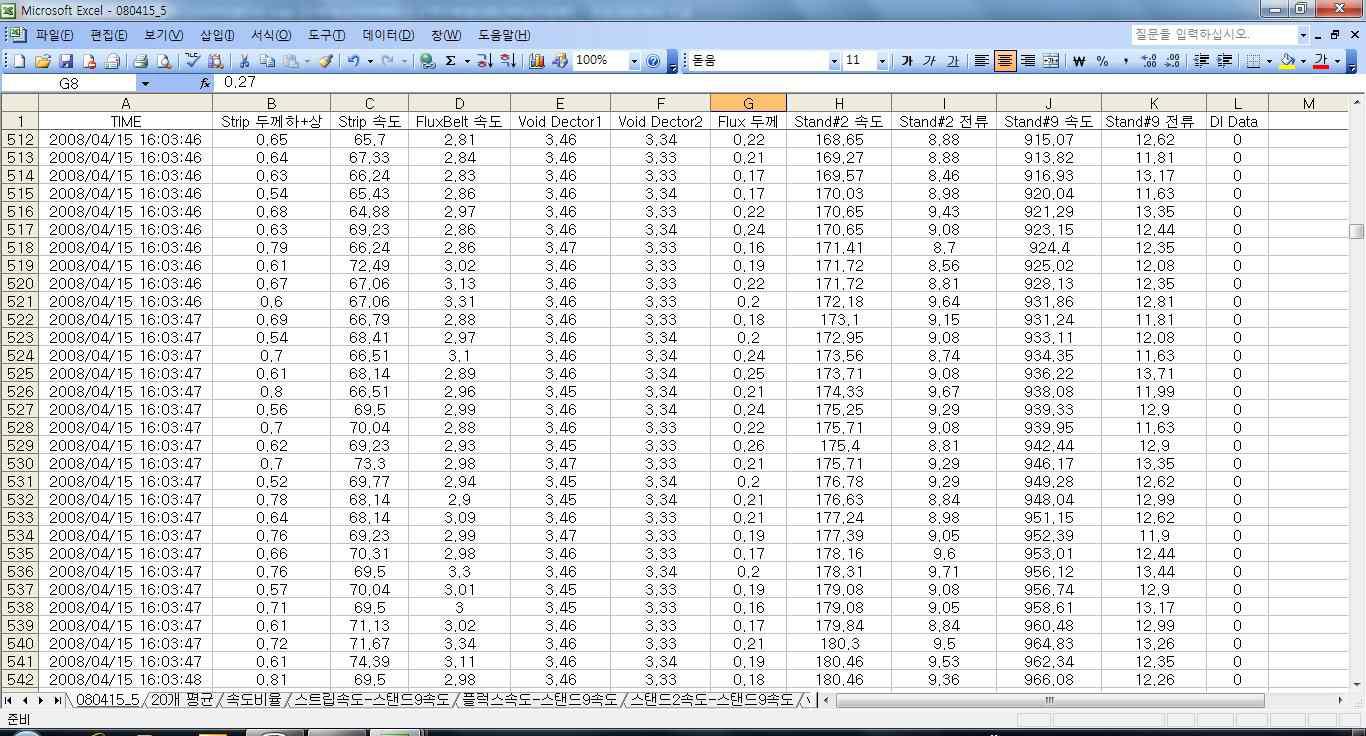
Task: Switch to the 속도비율 sheet tab
Action: point(253,700)
